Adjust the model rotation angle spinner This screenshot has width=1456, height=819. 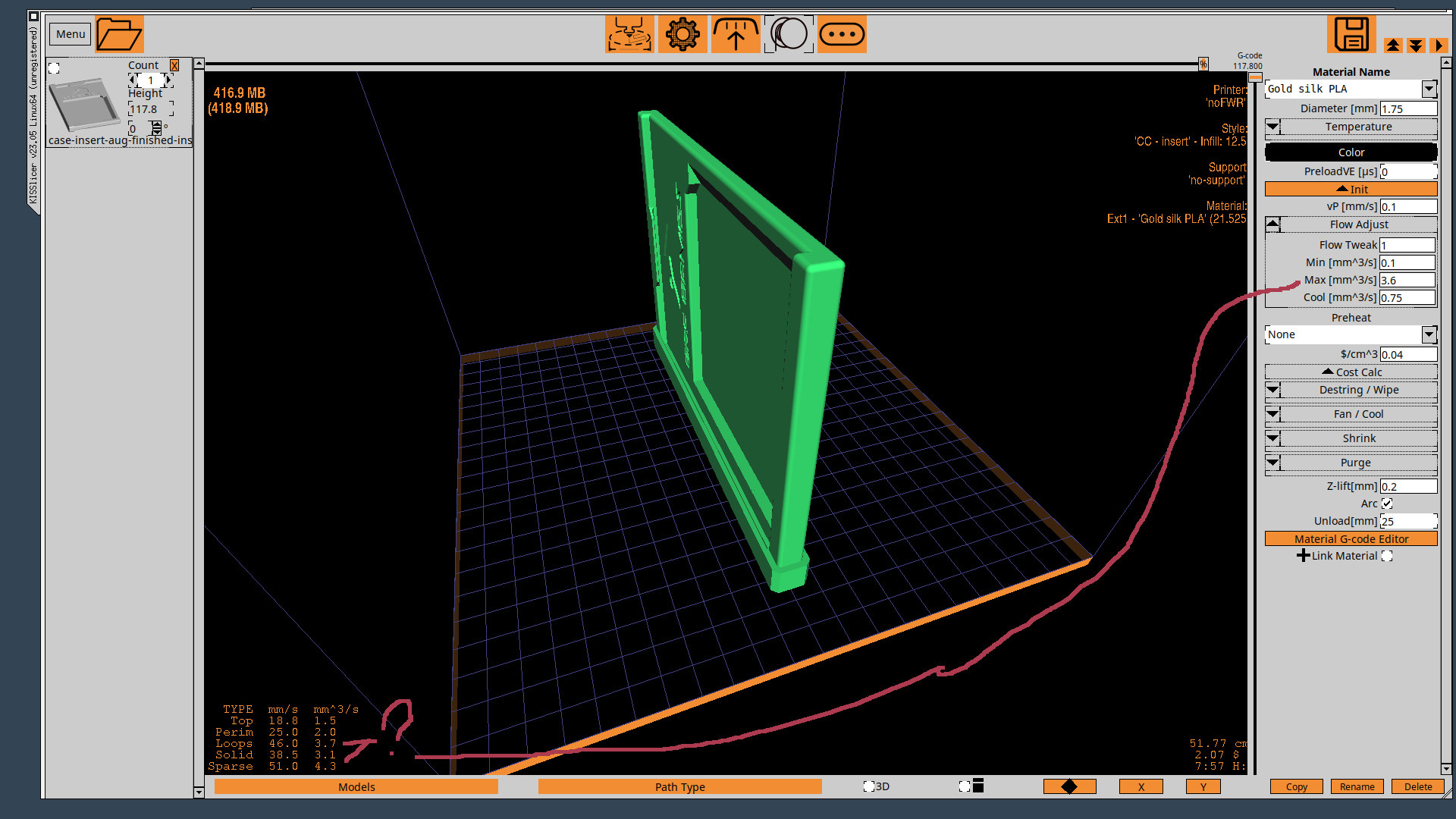click(x=156, y=128)
